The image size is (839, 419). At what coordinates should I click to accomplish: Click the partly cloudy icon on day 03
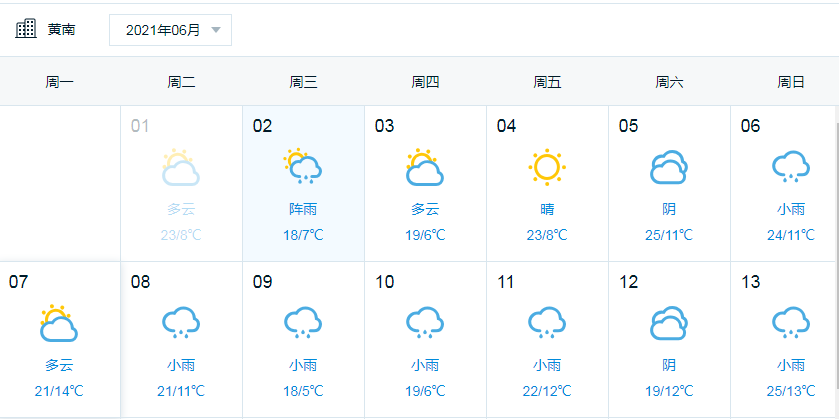click(425, 167)
